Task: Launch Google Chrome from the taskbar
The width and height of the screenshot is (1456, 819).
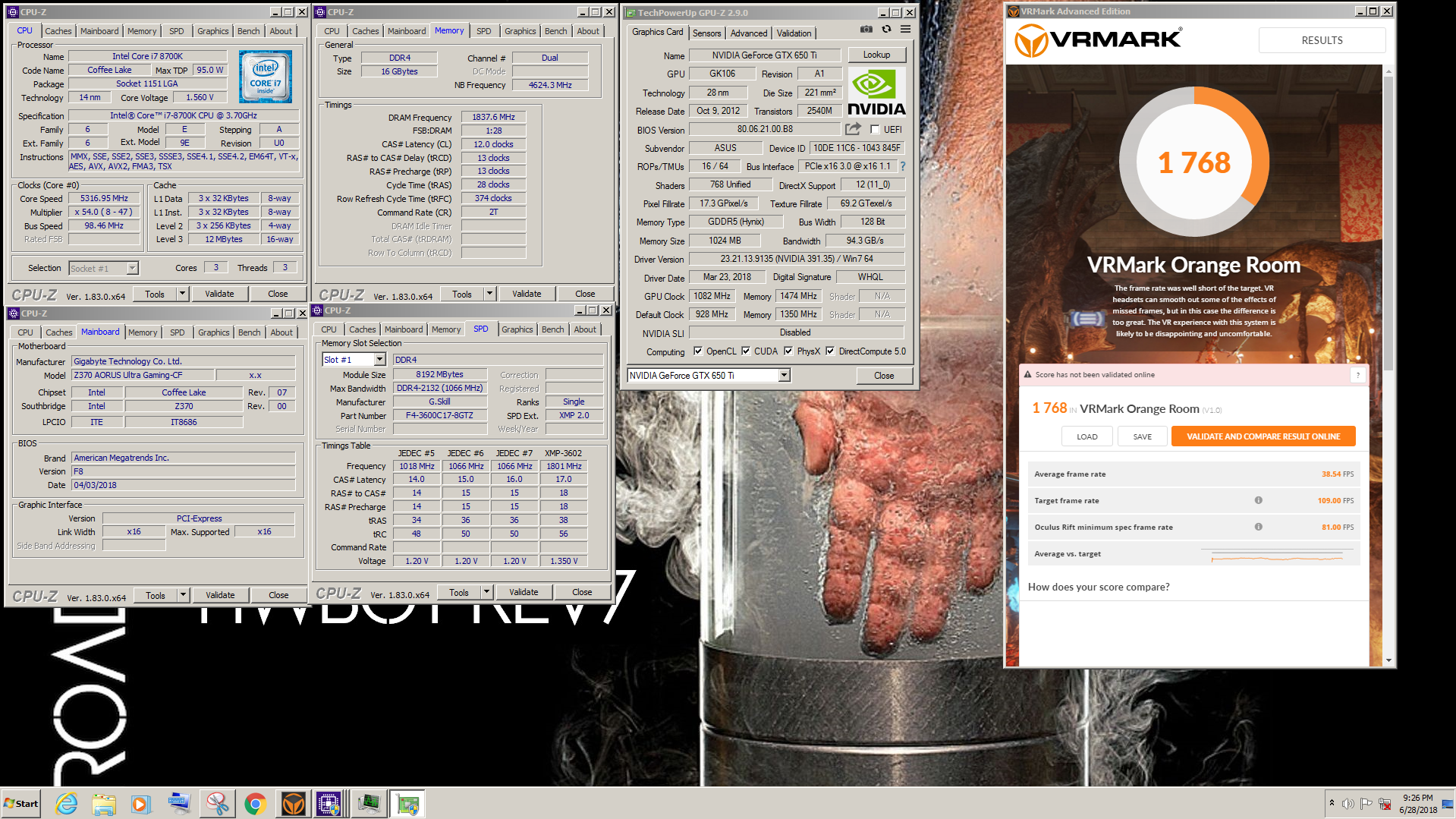Action: coord(255,804)
